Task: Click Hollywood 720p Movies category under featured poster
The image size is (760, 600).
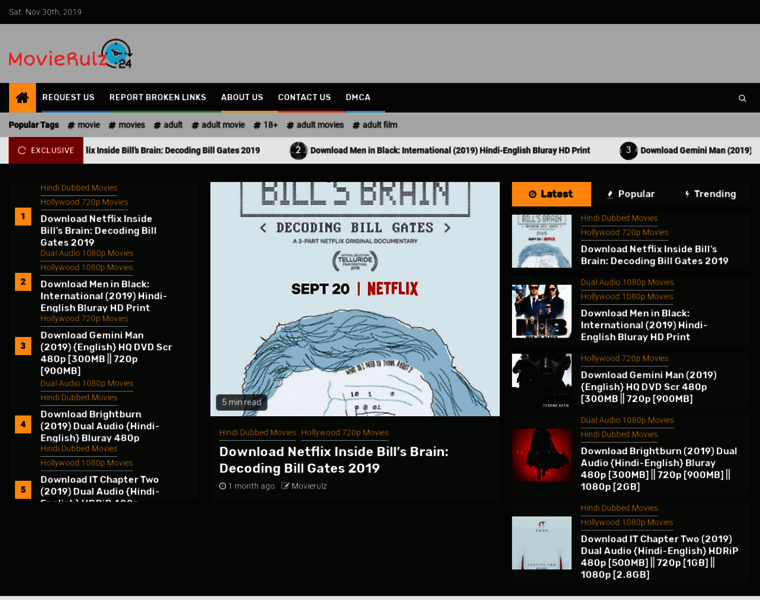Action: tap(345, 432)
